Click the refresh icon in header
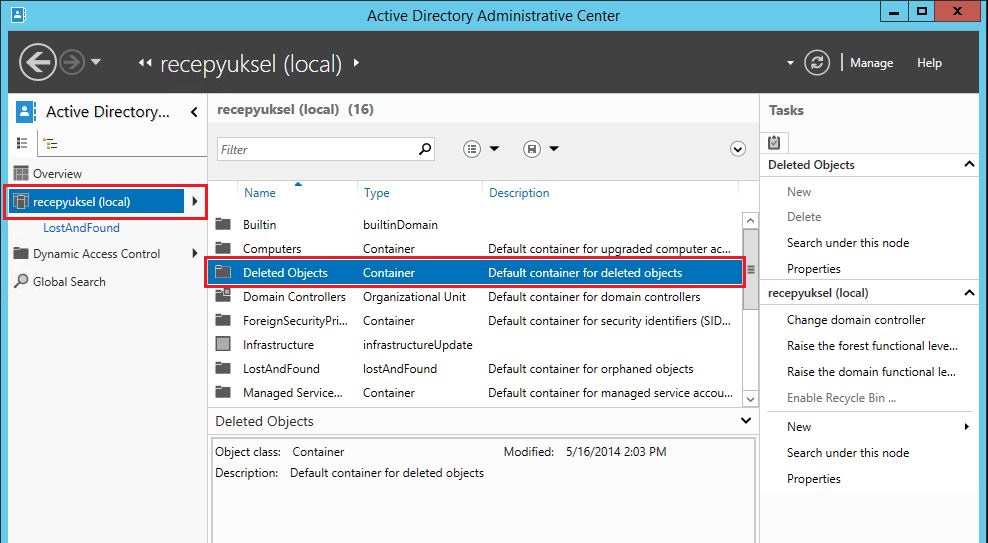The height and width of the screenshot is (543, 988). 817,62
